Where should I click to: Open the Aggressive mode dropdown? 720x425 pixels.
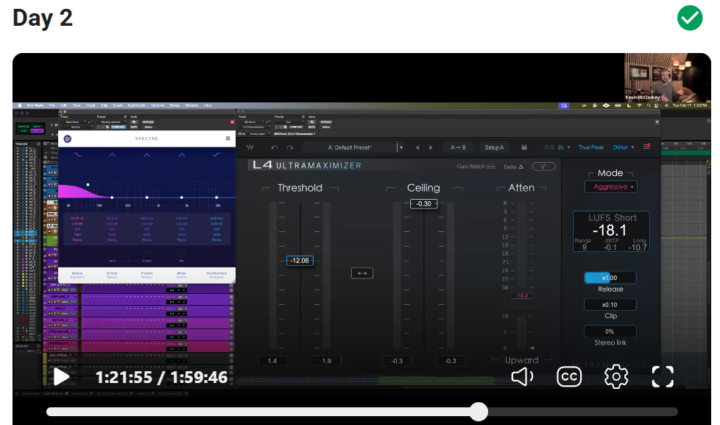(611, 187)
